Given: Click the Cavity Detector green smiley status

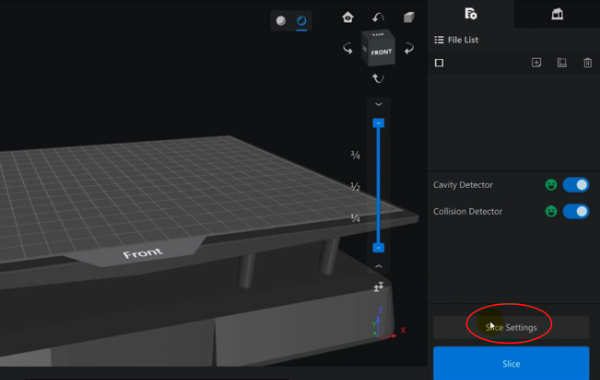Looking at the screenshot, I should (551, 185).
